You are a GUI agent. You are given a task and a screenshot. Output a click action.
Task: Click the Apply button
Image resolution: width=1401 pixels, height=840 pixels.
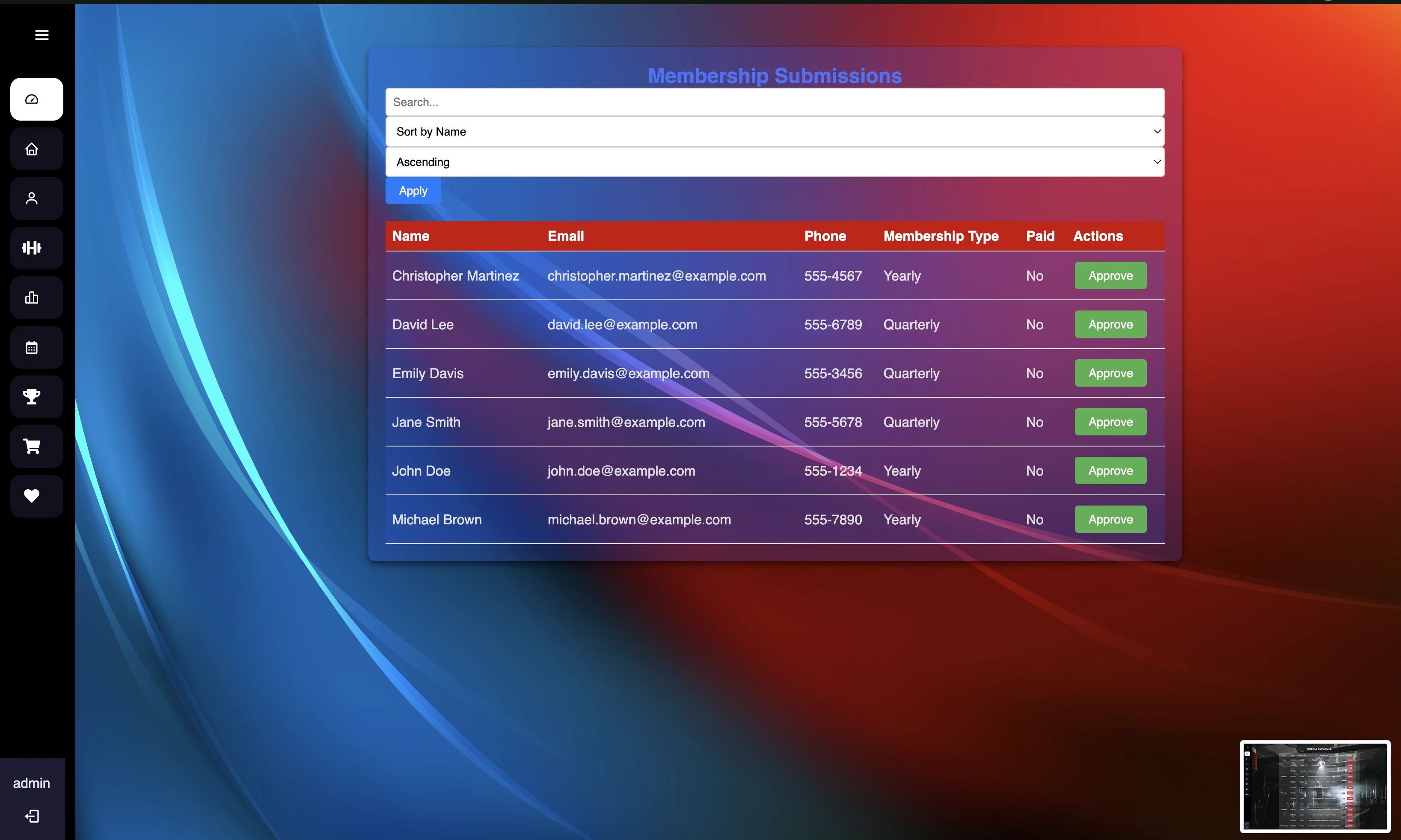[x=413, y=191]
